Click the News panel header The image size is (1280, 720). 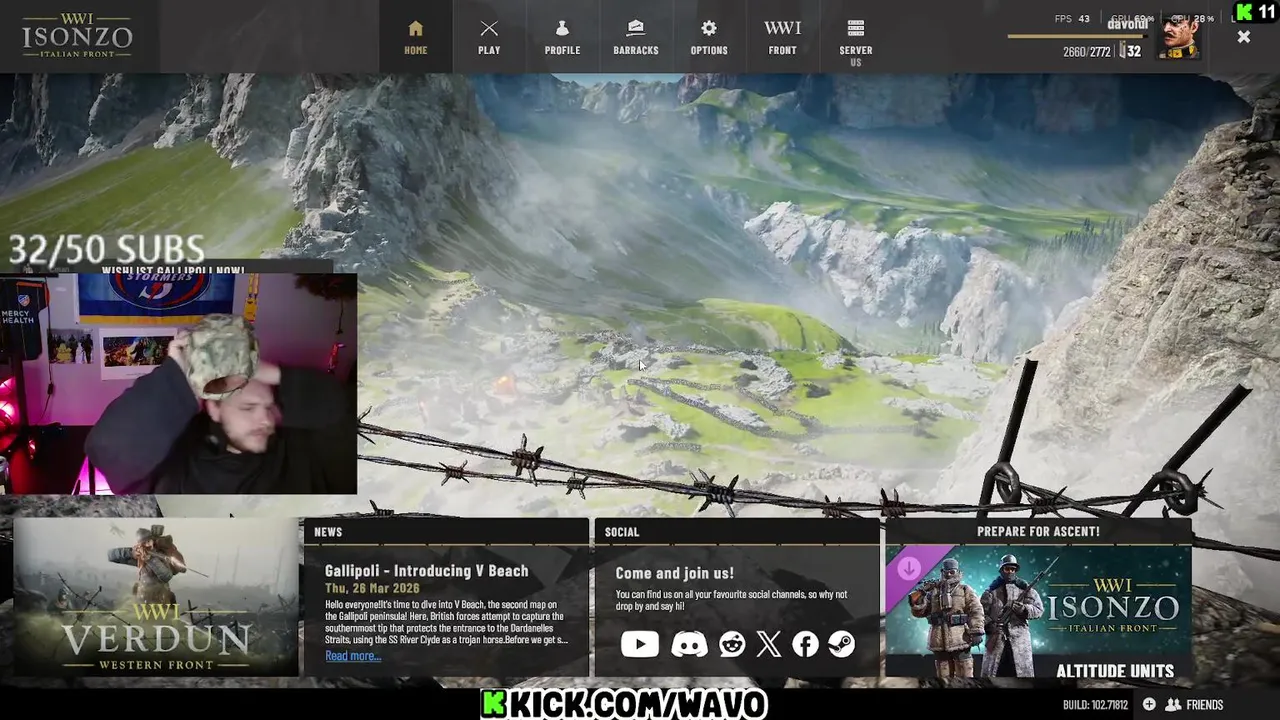pos(446,531)
